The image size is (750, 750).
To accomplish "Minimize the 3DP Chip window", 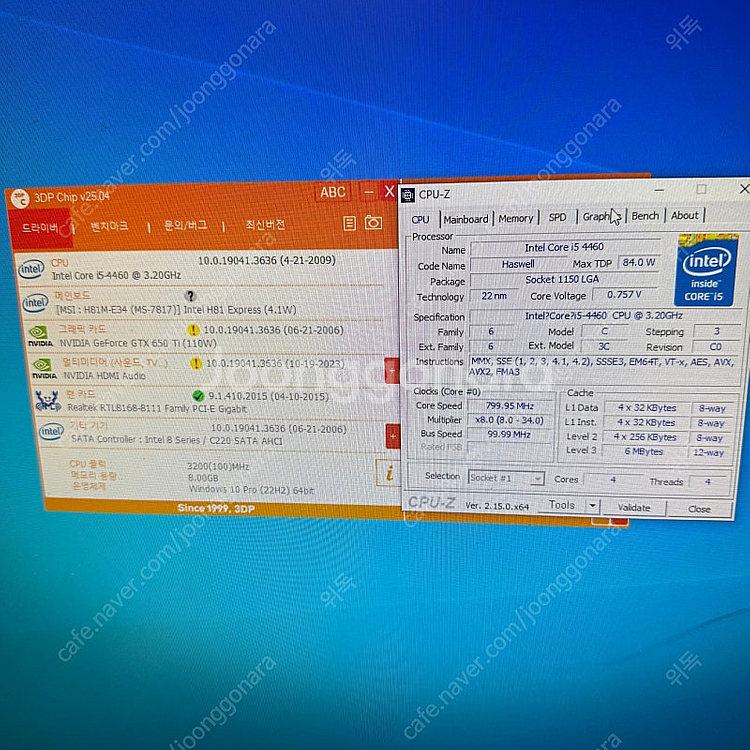I will pyautogui.click(x=368, y=192).
